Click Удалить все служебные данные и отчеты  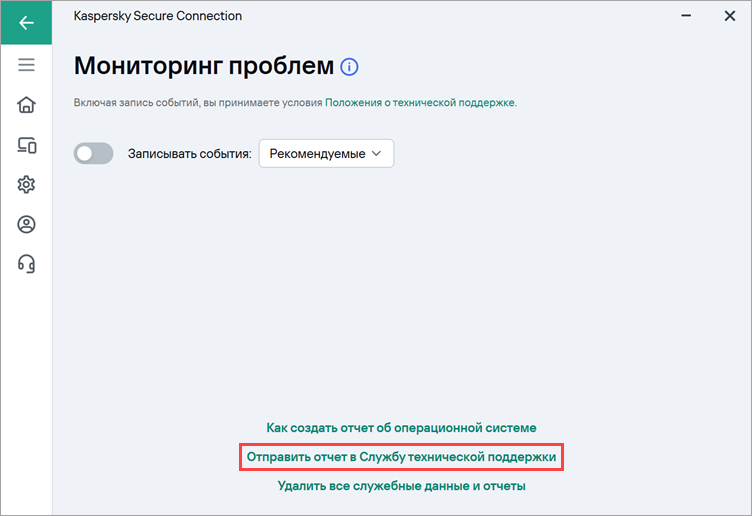pyautogui.click(x=401, y=486)
